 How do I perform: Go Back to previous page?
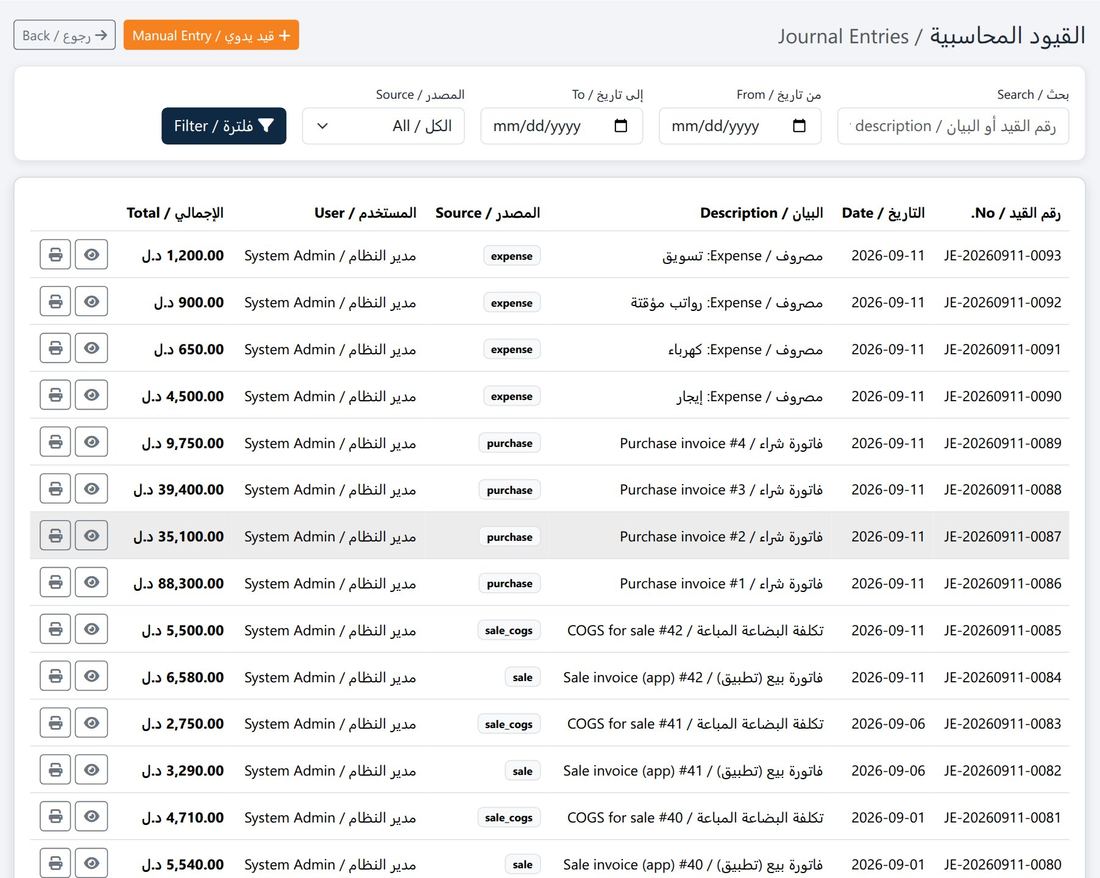pyautogui.click(x=65, y=35)
